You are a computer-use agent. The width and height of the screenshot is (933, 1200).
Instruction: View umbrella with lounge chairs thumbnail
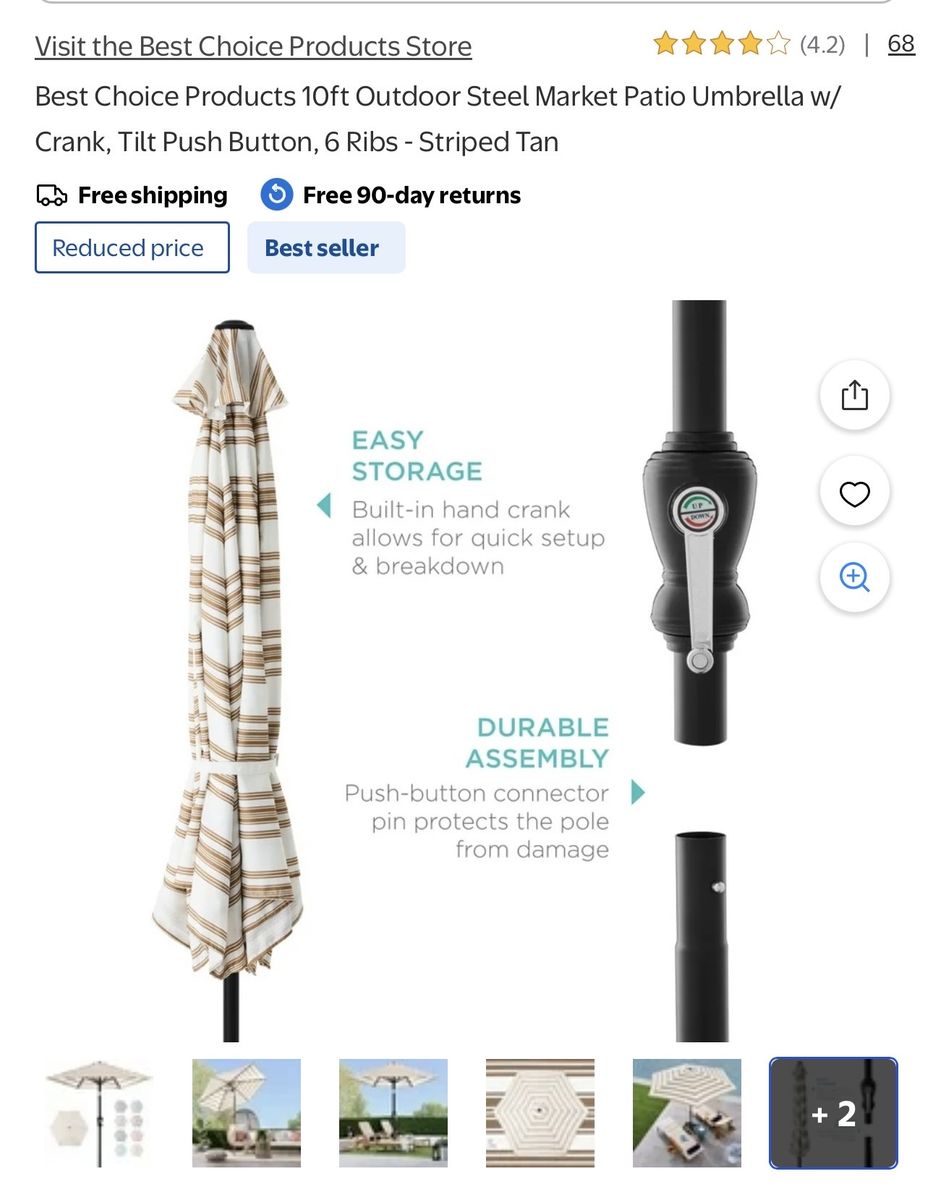(x=393, y=1113)
